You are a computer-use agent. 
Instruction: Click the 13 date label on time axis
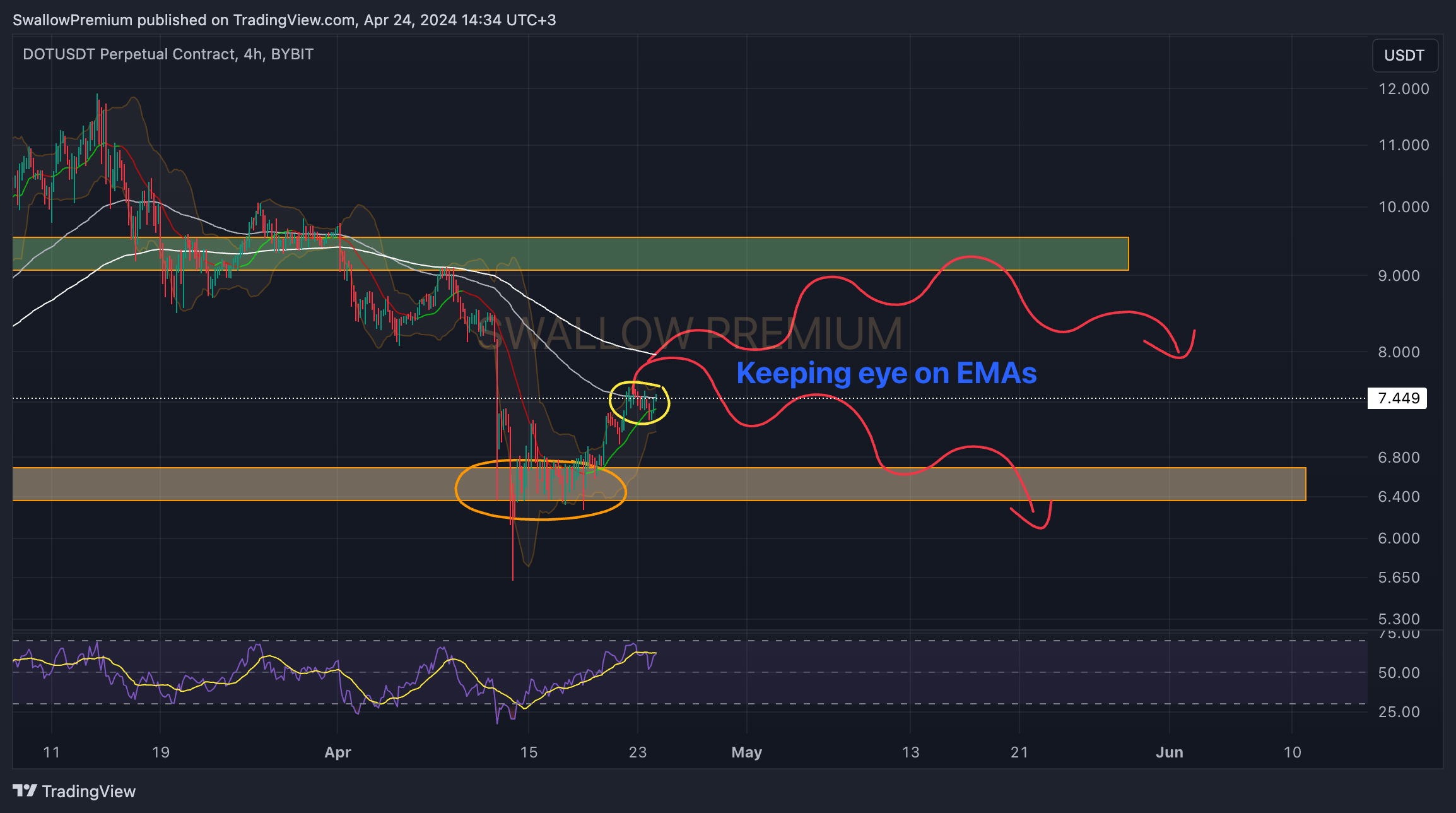point(910,752)
